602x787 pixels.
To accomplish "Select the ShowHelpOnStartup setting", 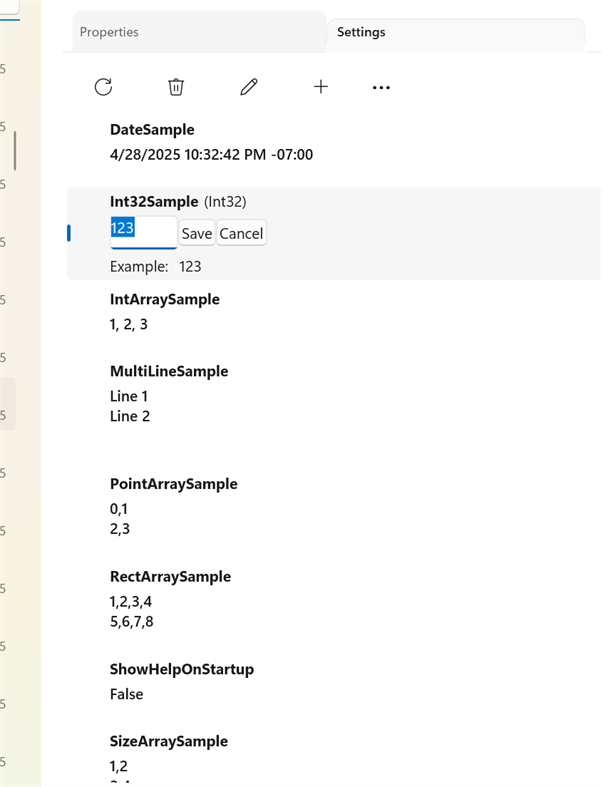I will tap(182, 669).
